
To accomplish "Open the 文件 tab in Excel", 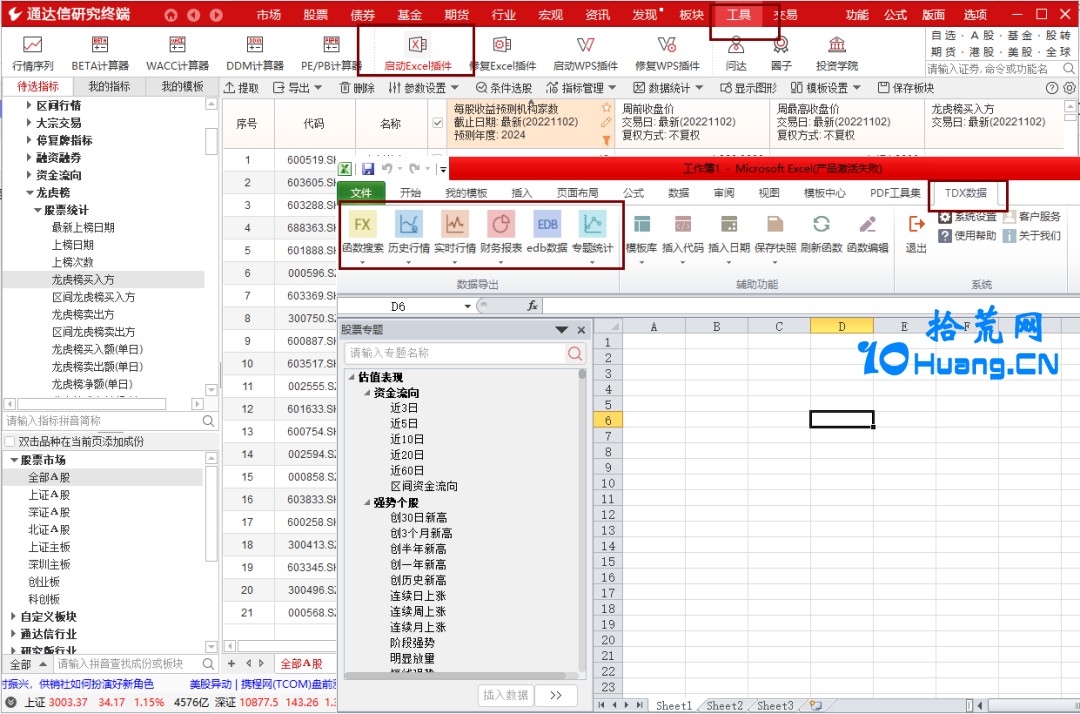I will (361, 193).
